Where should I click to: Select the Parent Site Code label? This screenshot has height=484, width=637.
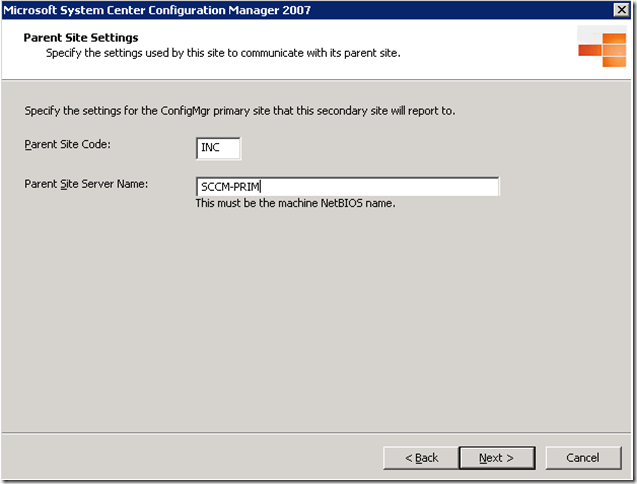[x=67, y=144]
